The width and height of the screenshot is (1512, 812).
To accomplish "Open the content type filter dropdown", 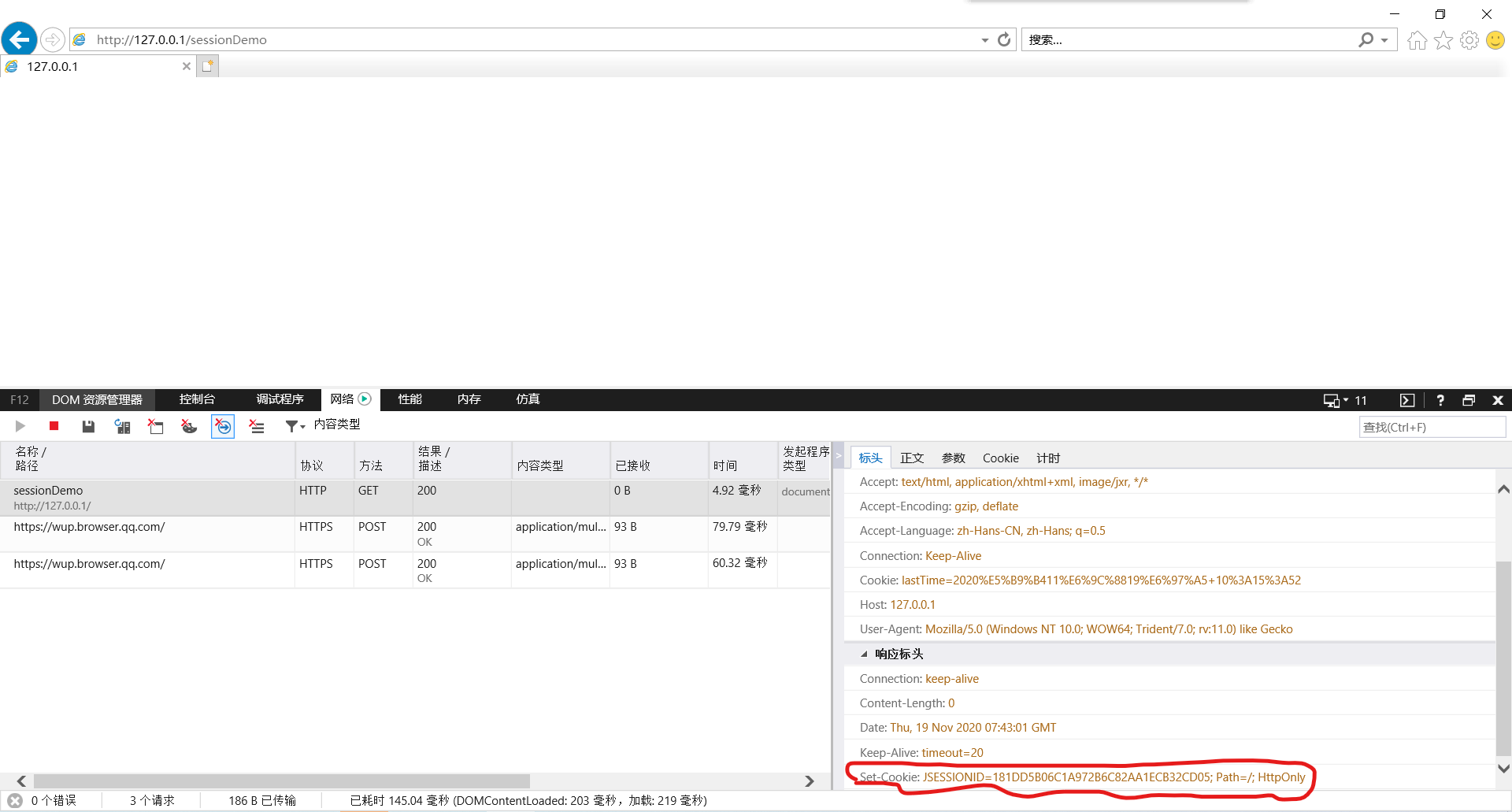I will [x=295, y=426].
